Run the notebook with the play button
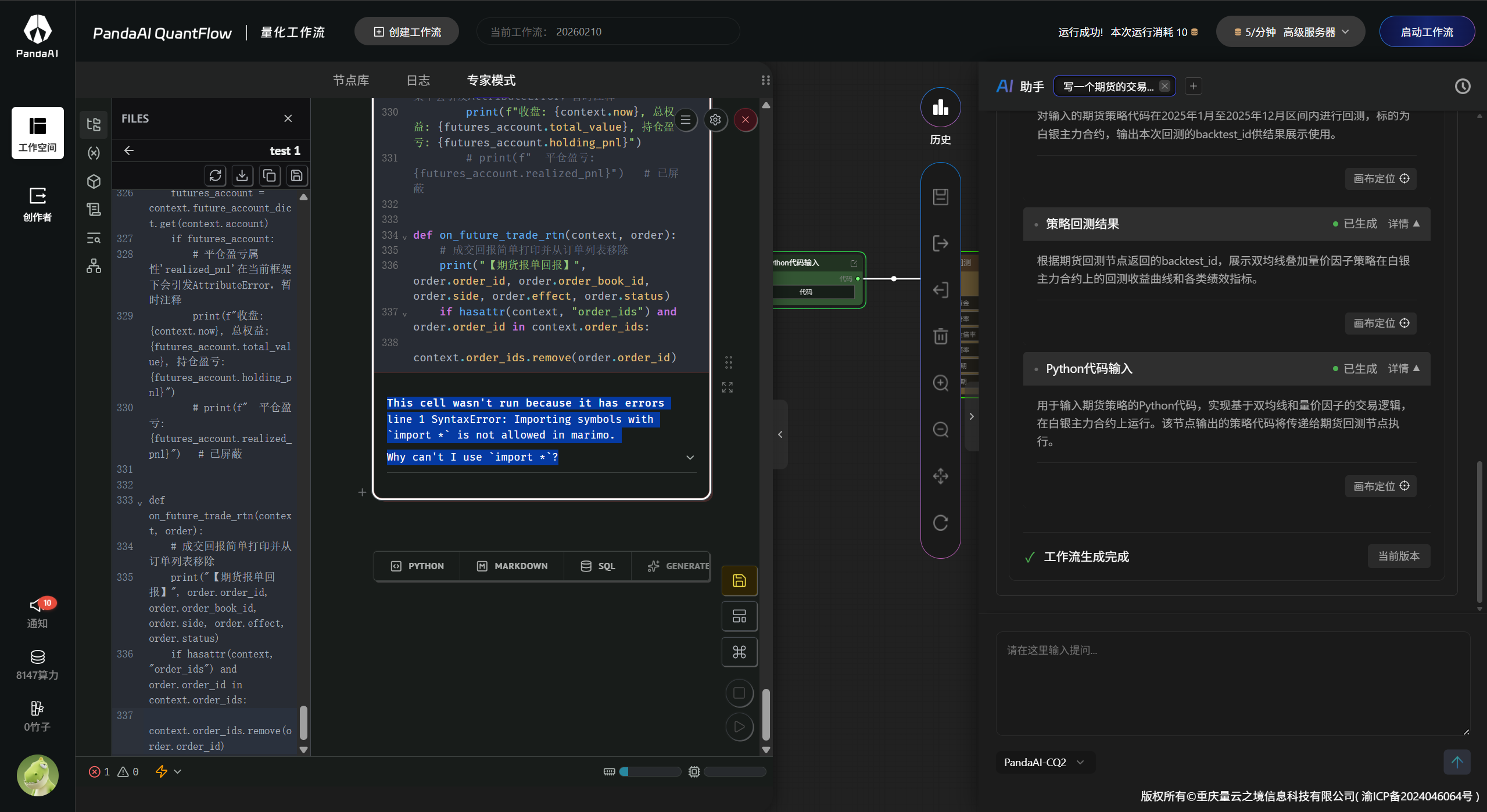The image size is (1487, 812). (x=739, y=727)
